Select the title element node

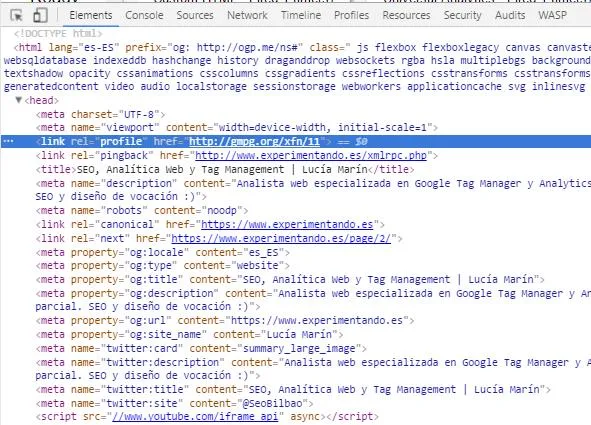click(x=225, y=170)
